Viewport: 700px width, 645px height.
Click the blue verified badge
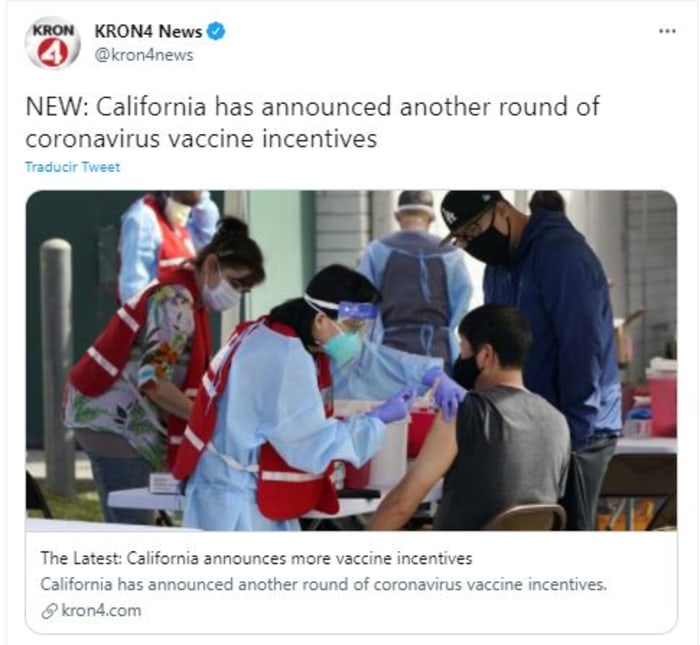(217, 32)
